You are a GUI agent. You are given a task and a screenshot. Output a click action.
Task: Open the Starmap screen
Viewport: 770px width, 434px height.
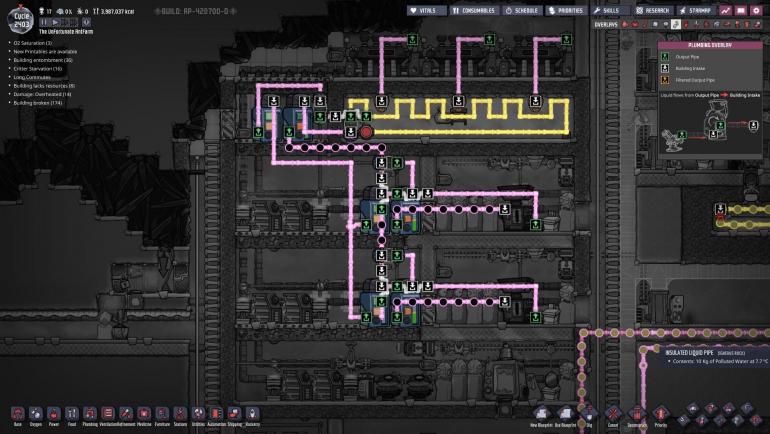[696, 10]
